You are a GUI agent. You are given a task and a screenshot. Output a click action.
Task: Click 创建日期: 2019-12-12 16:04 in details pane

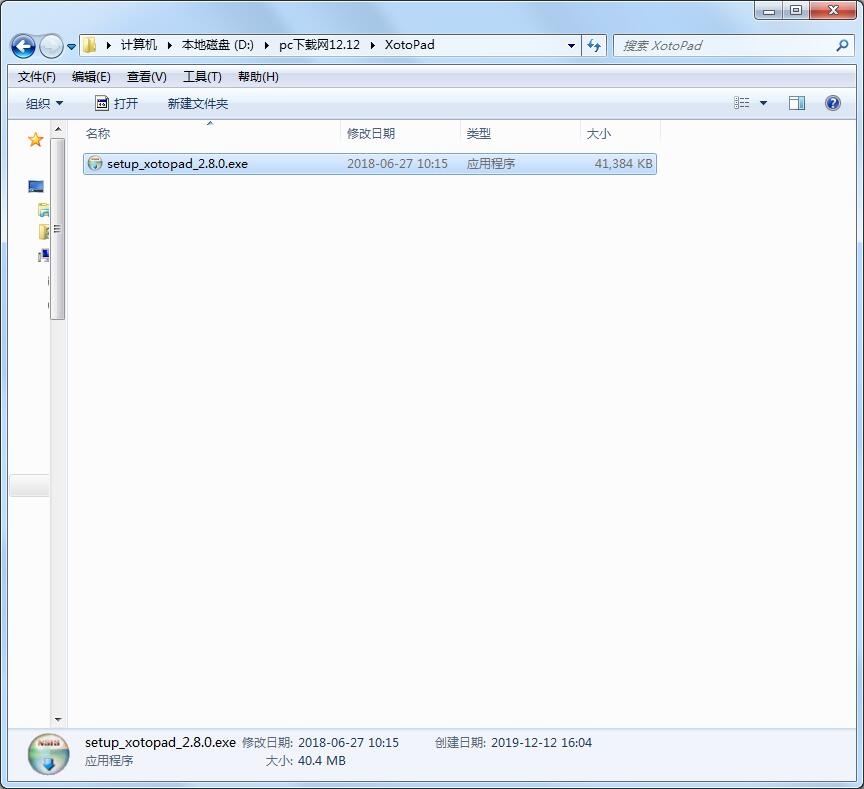pos(514,743)
